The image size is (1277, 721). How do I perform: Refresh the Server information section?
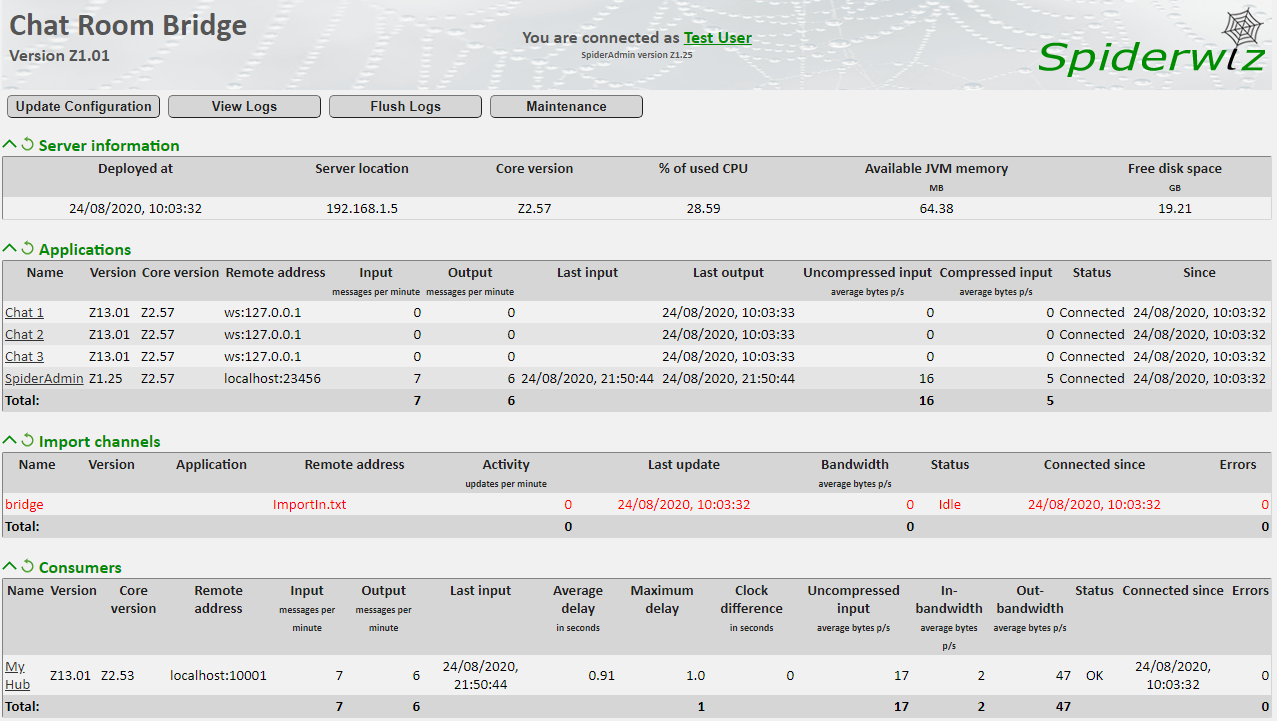pyautogui.click(x=25, y=144)
